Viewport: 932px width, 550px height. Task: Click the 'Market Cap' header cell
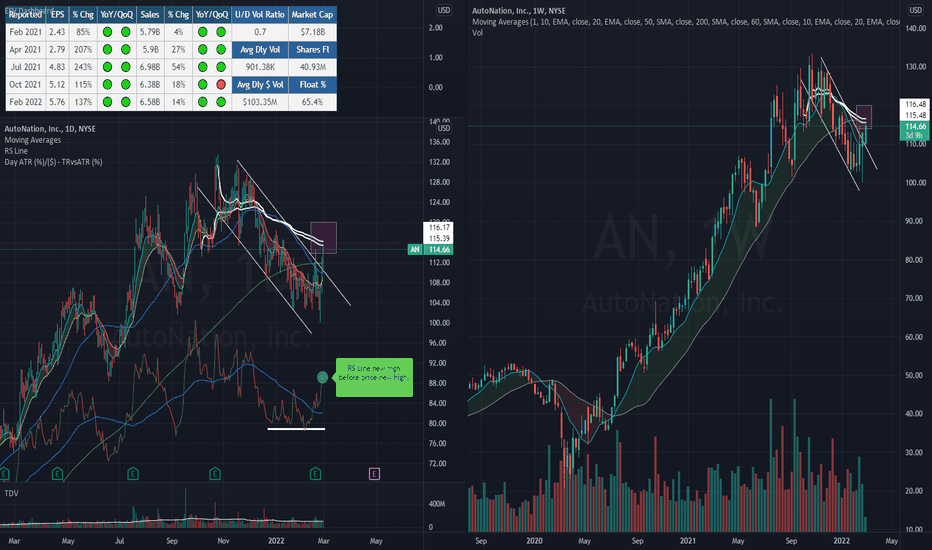pos(313,14)
